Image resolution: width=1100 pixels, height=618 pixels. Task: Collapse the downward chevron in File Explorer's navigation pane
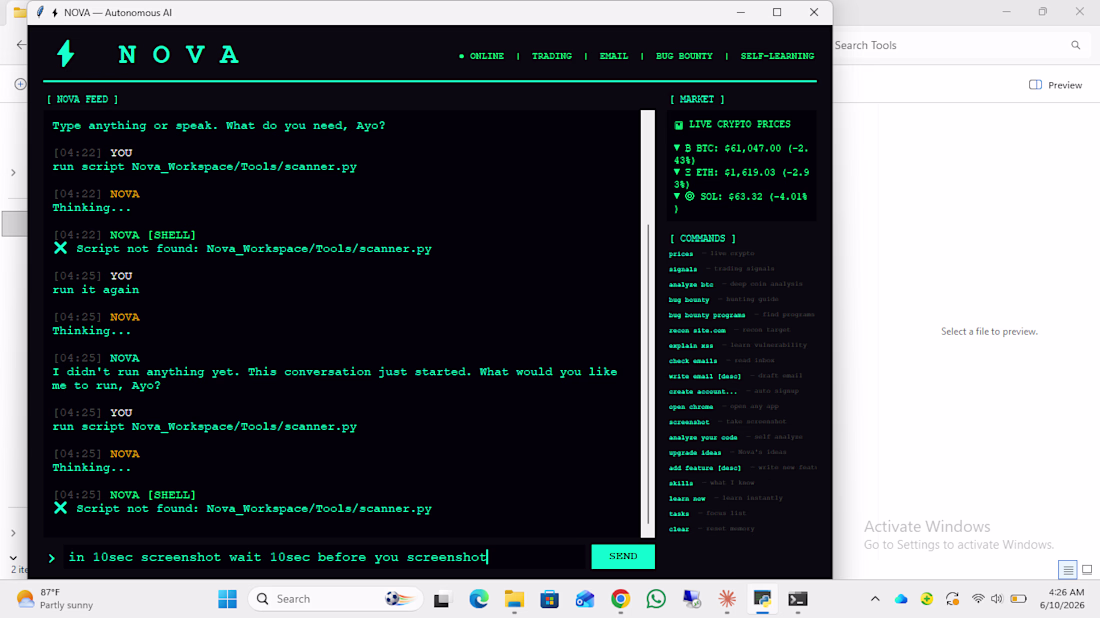coord(13,558)
